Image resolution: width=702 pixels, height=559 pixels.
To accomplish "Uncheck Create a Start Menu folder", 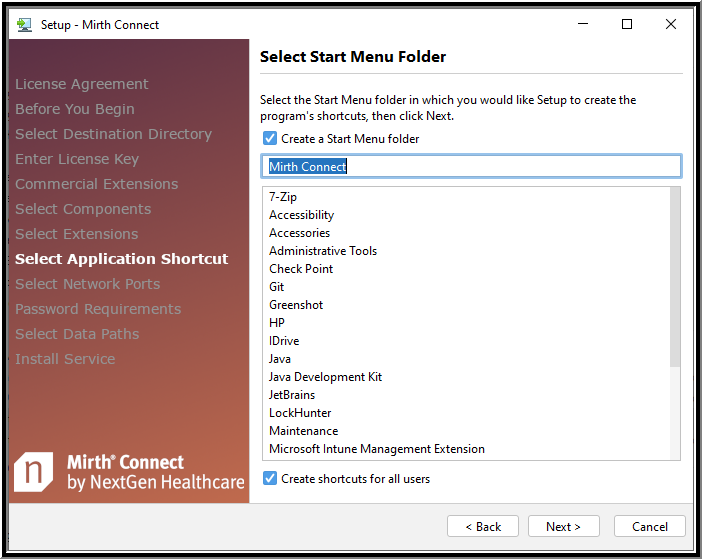I will [x=270, y=138].
